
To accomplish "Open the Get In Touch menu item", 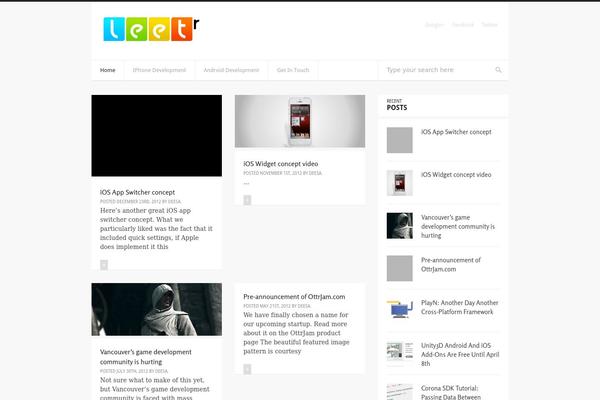I will (x=293, y=70).
